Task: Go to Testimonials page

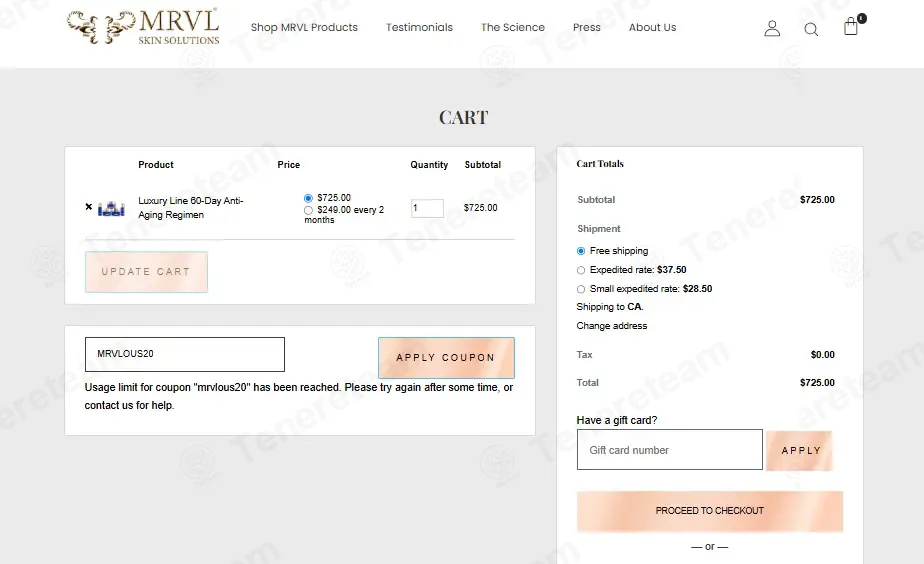Action: click(x=419, y=27)
